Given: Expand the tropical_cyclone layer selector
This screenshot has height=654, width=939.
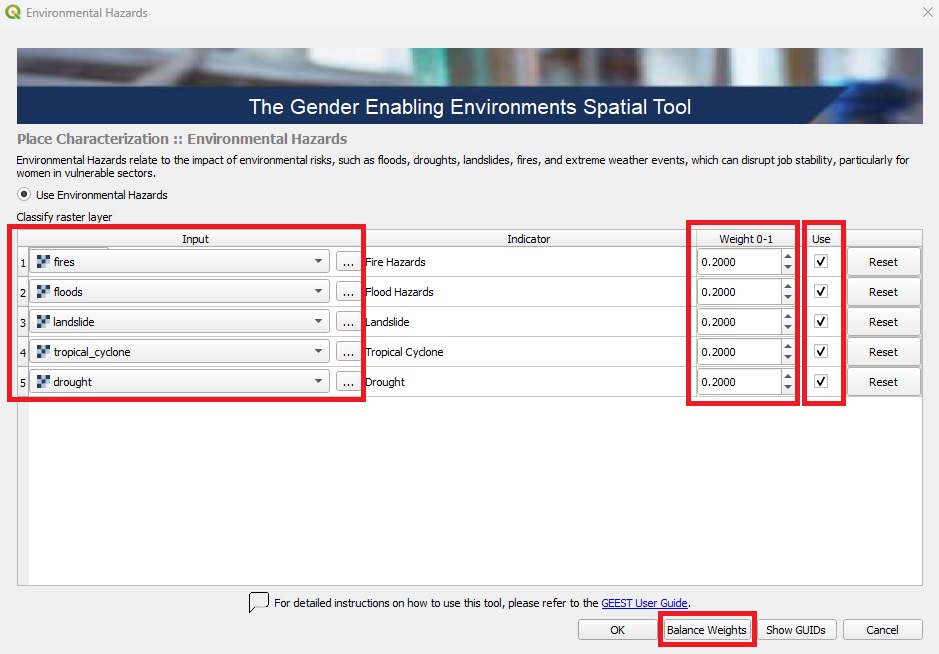Looking at the screenshot, I should 320,351.
